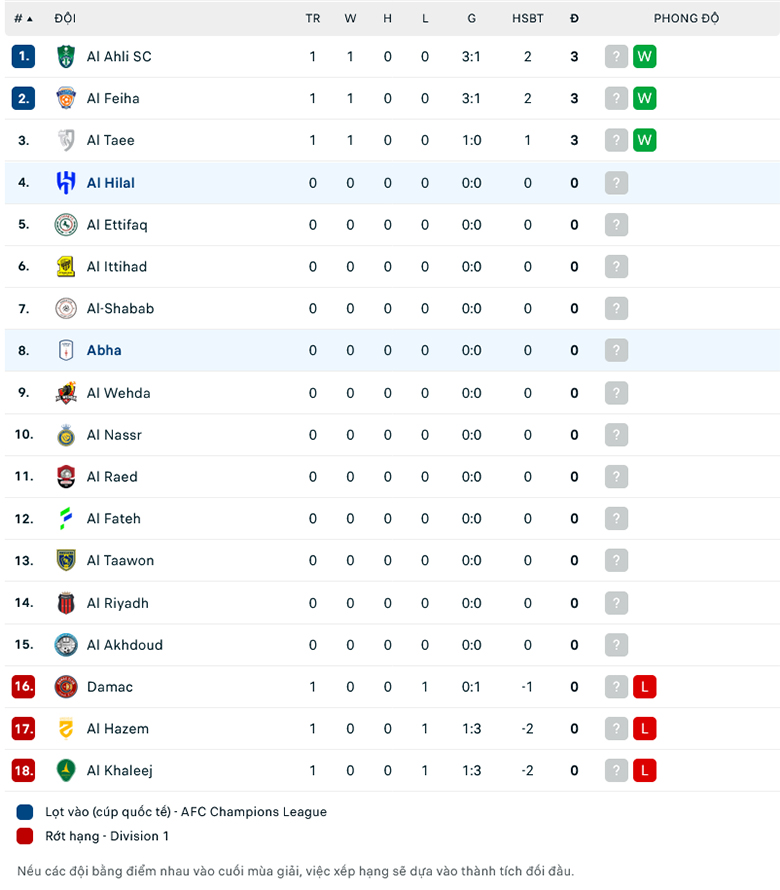The width and height of the screenshot is (780, 890).
Task: Click Al Shabab gray question mark badge
Action: (616, 309)
